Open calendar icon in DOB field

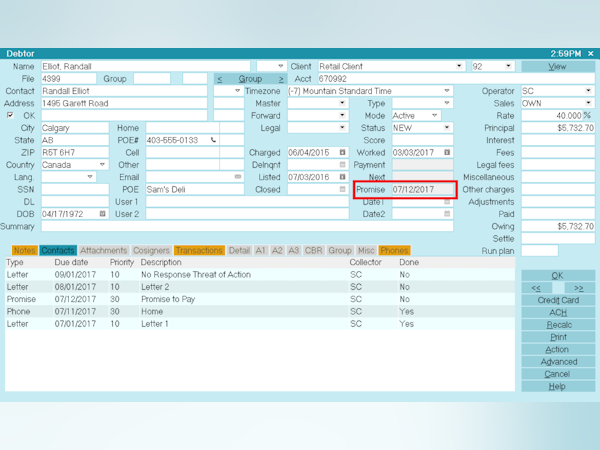pos(102,214)
